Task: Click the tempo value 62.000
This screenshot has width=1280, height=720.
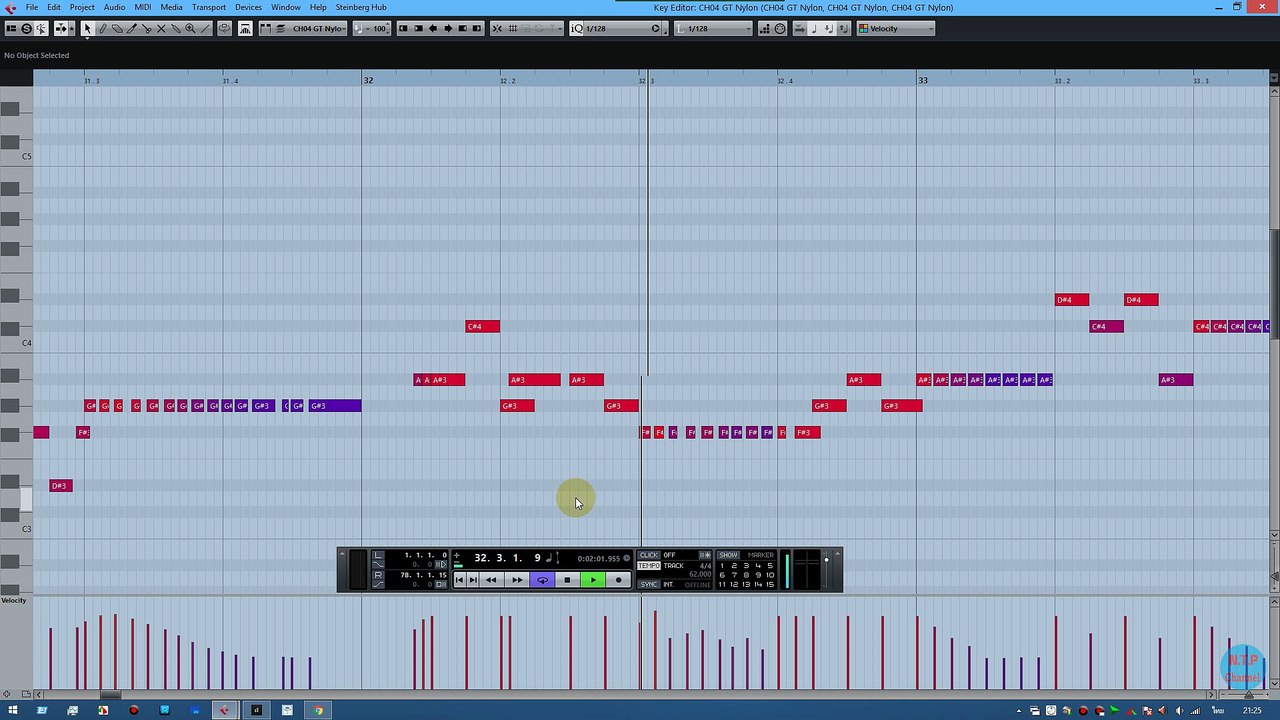Action: [x=700, y=574]
